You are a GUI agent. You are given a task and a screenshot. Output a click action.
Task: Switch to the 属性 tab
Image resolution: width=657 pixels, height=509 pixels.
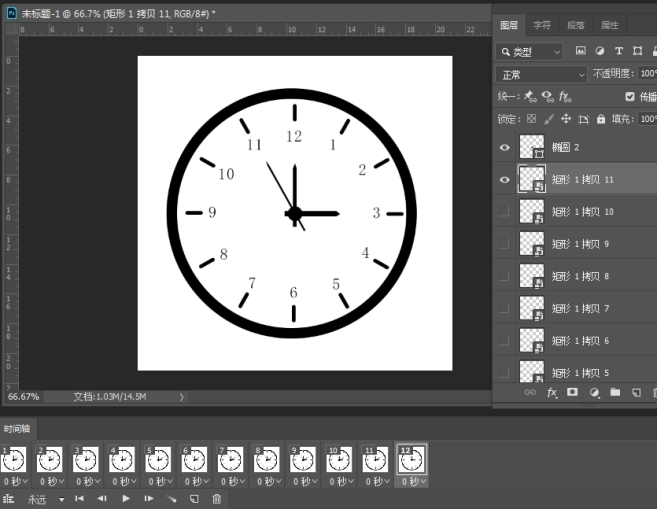coord(609,25)
